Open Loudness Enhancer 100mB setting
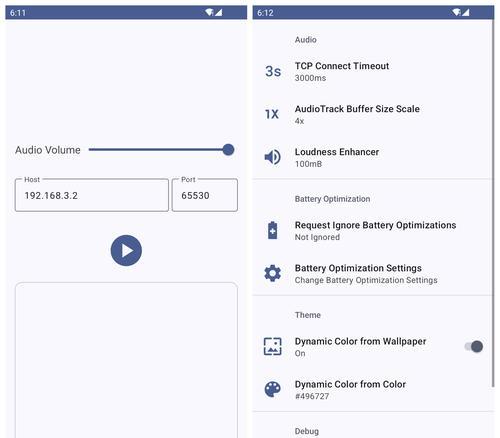 pyautogui.click(x=373, y=157)
